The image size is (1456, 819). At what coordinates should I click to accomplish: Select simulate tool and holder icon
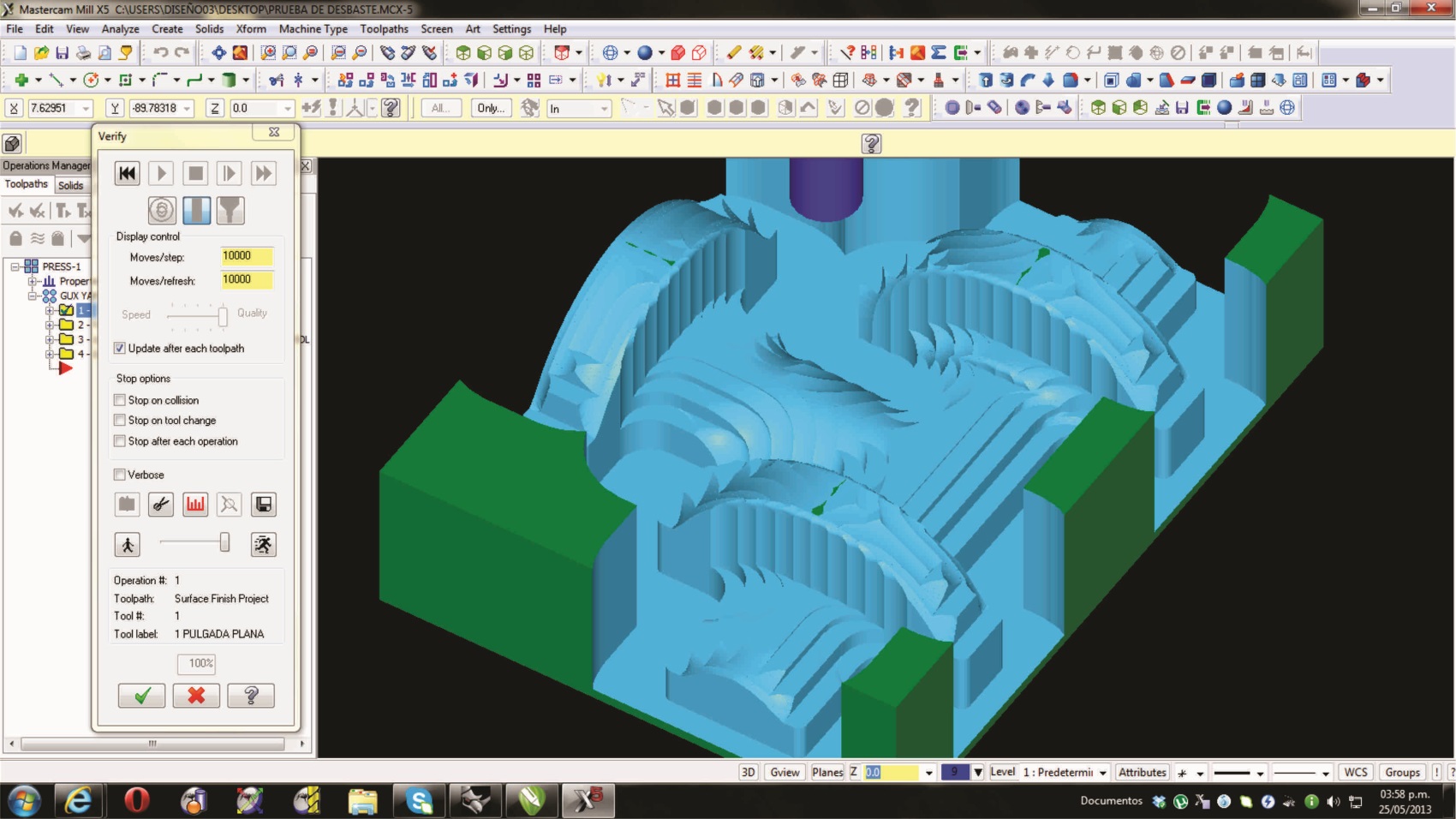tap(230, 210)
